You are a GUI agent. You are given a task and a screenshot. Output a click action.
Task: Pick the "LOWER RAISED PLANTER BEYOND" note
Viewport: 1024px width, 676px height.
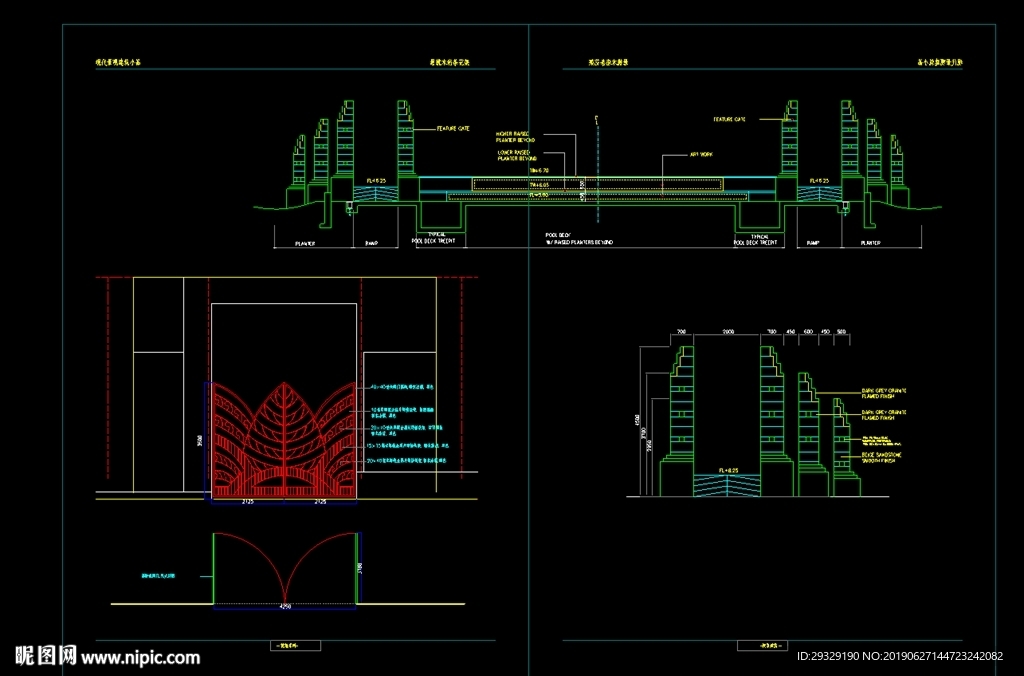point(517,155)
